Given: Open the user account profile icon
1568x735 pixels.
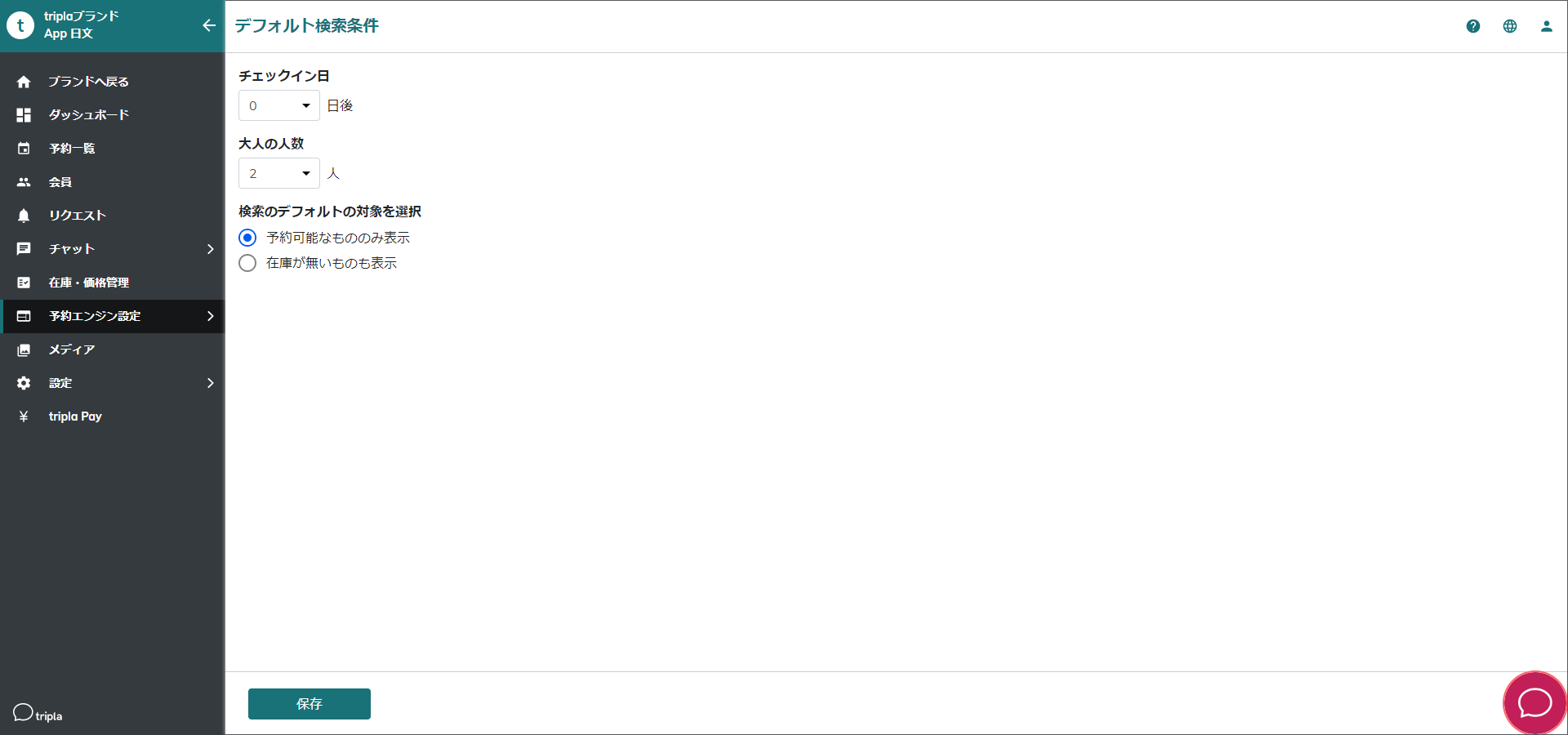Looking at the screenshot, I should coord(1546,26).
